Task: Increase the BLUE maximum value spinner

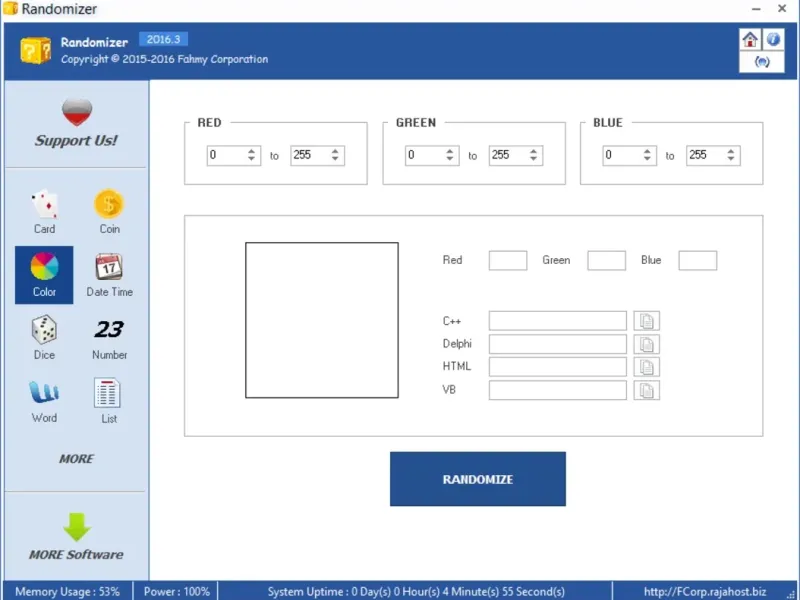Action: click(731, 152)
